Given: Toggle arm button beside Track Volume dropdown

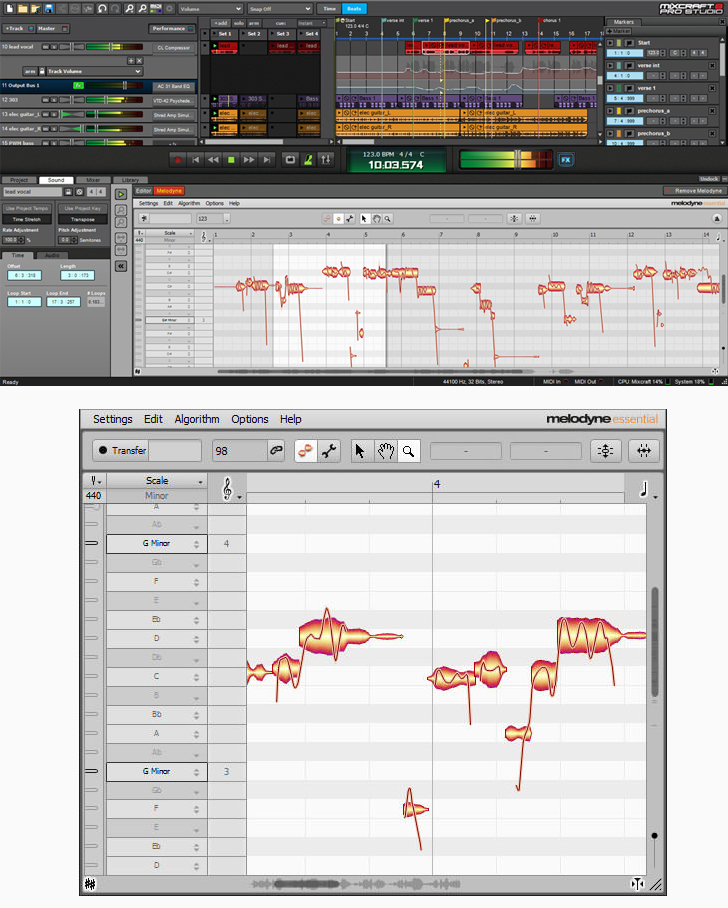Looking at the screenshot, I should pyautogui.click(x=30, y=71).
